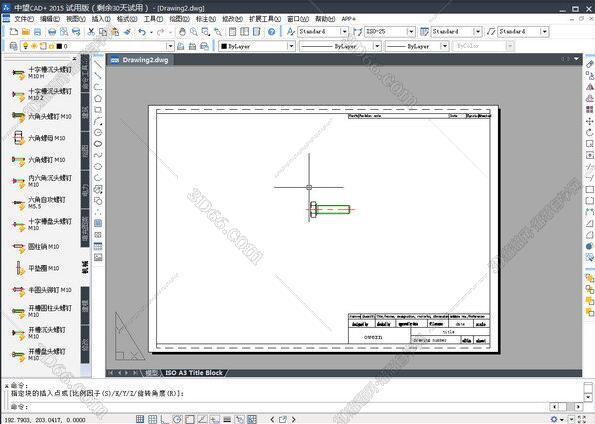Click the blue Help question-mark icon
The height and width of the screenshot is (424, 595).
[272, 32]
